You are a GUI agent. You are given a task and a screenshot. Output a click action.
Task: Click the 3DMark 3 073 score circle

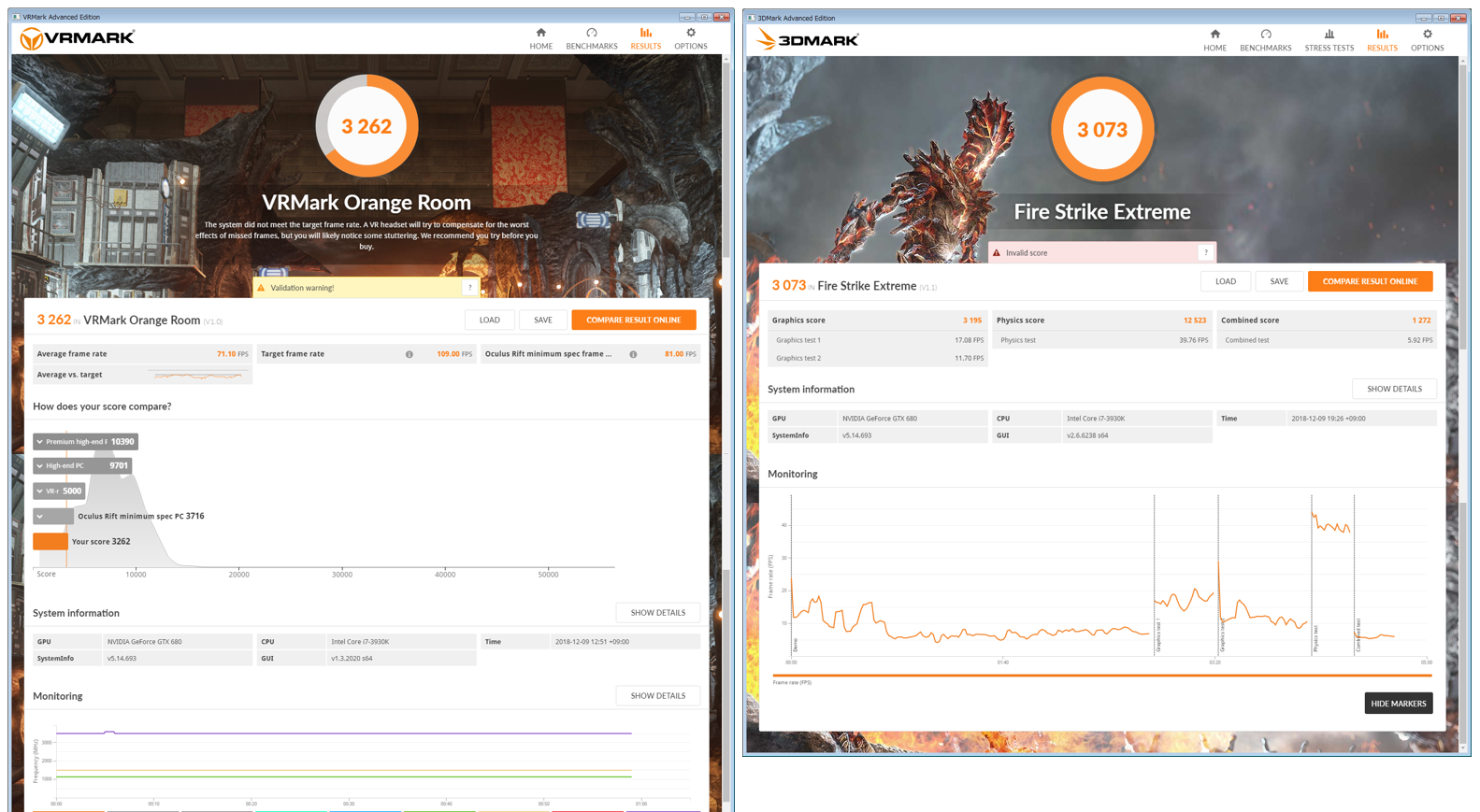[1102, 129]
